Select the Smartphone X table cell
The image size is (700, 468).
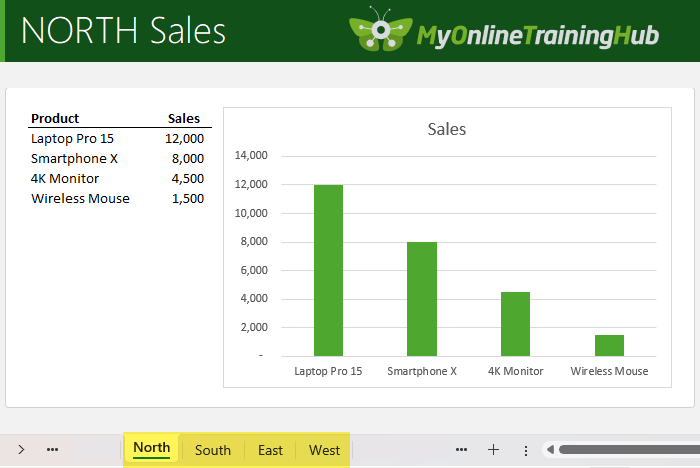pos(74,159)
